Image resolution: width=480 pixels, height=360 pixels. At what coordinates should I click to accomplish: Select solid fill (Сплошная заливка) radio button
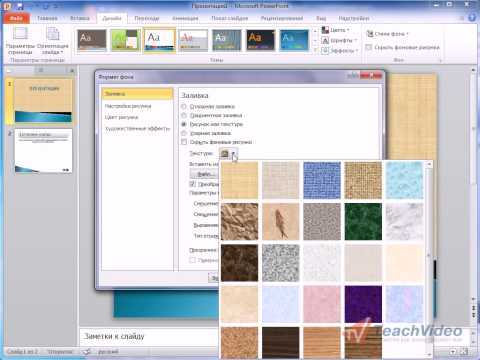[184, 106]
